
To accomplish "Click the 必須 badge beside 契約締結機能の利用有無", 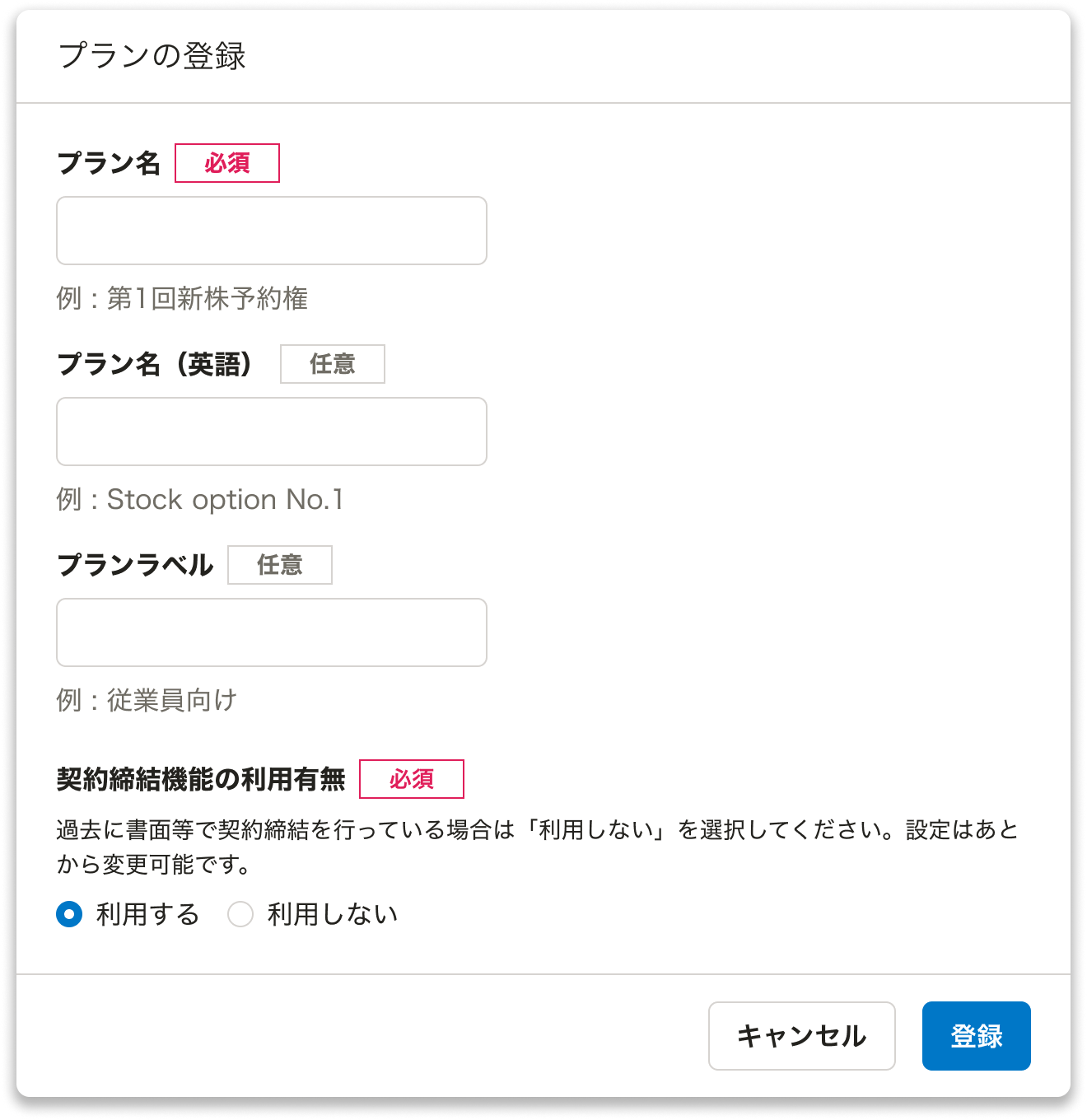I will 412,779.
